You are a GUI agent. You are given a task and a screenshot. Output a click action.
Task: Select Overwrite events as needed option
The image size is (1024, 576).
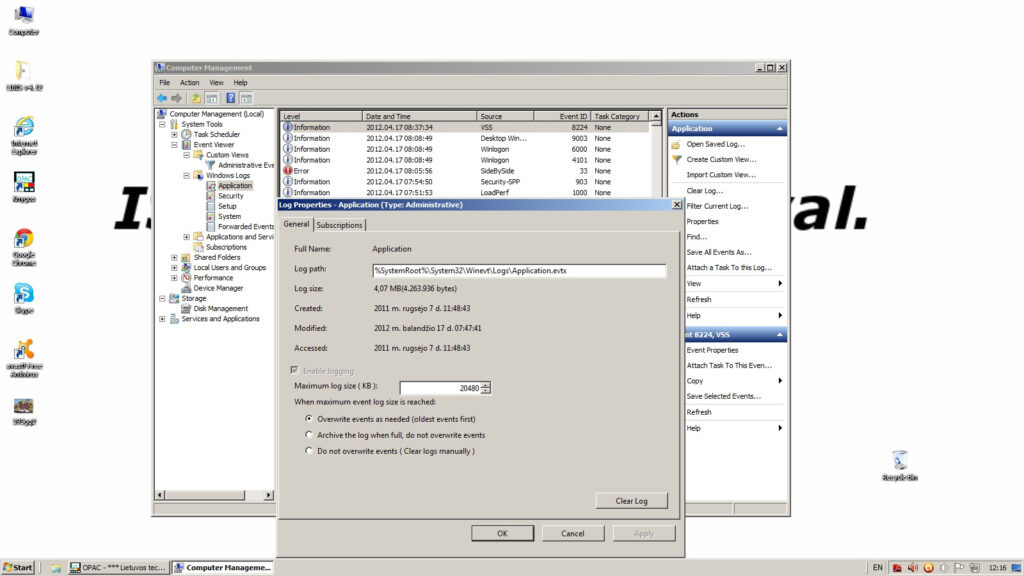click(309, 419)
